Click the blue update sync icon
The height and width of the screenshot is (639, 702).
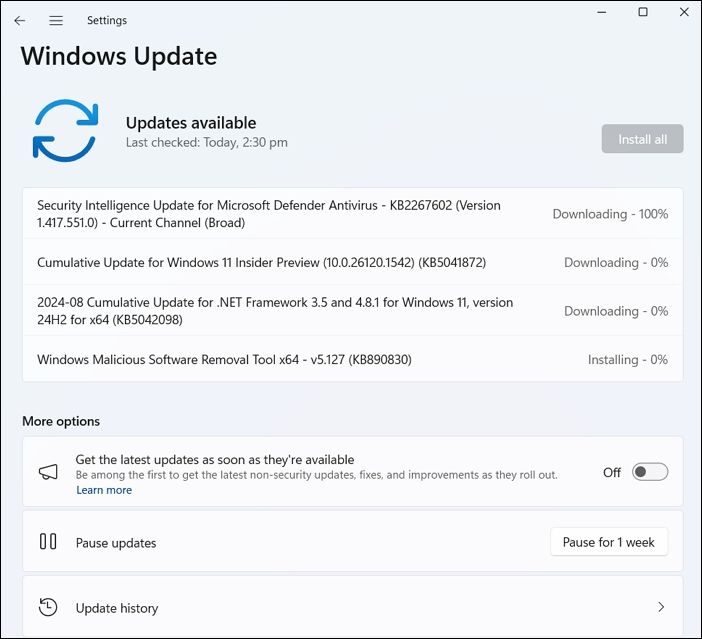coord(65,131)
